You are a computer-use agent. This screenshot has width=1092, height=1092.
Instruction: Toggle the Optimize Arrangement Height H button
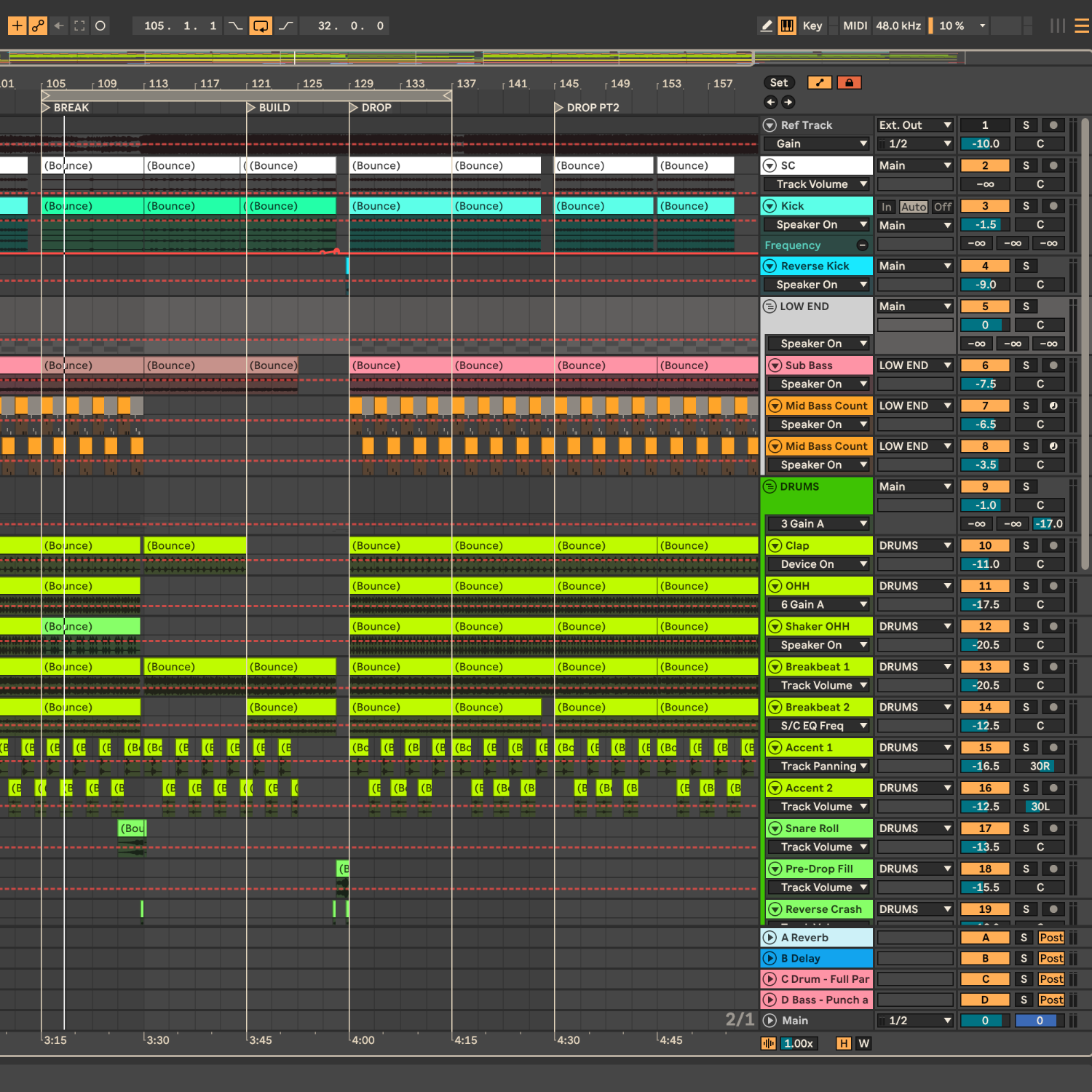(x=843, y=1043)
